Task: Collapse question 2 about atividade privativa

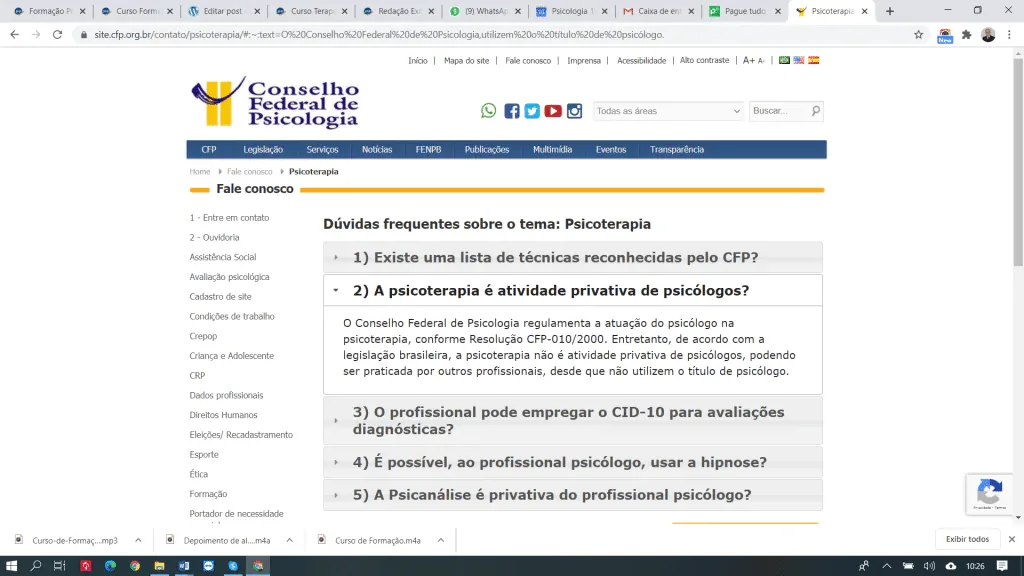Action: coord(551,291)
